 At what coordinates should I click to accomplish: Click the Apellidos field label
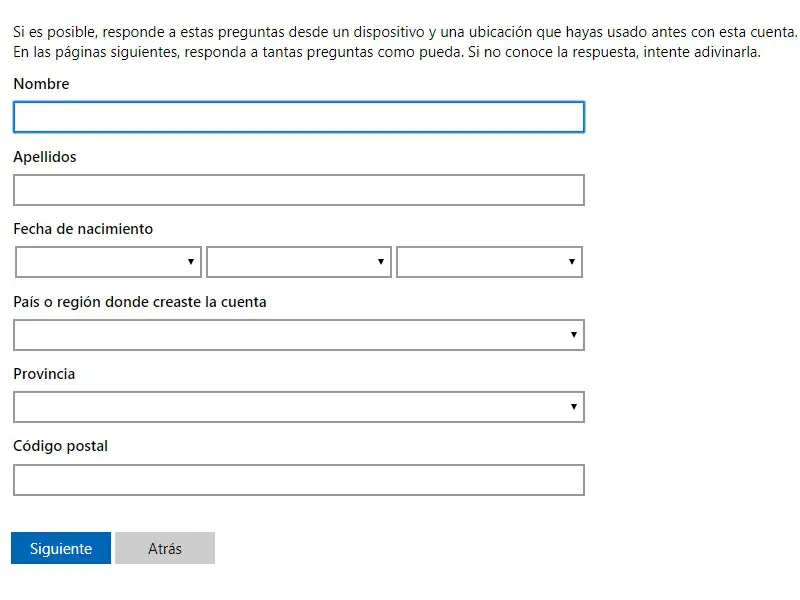click(x=45, y=157)
